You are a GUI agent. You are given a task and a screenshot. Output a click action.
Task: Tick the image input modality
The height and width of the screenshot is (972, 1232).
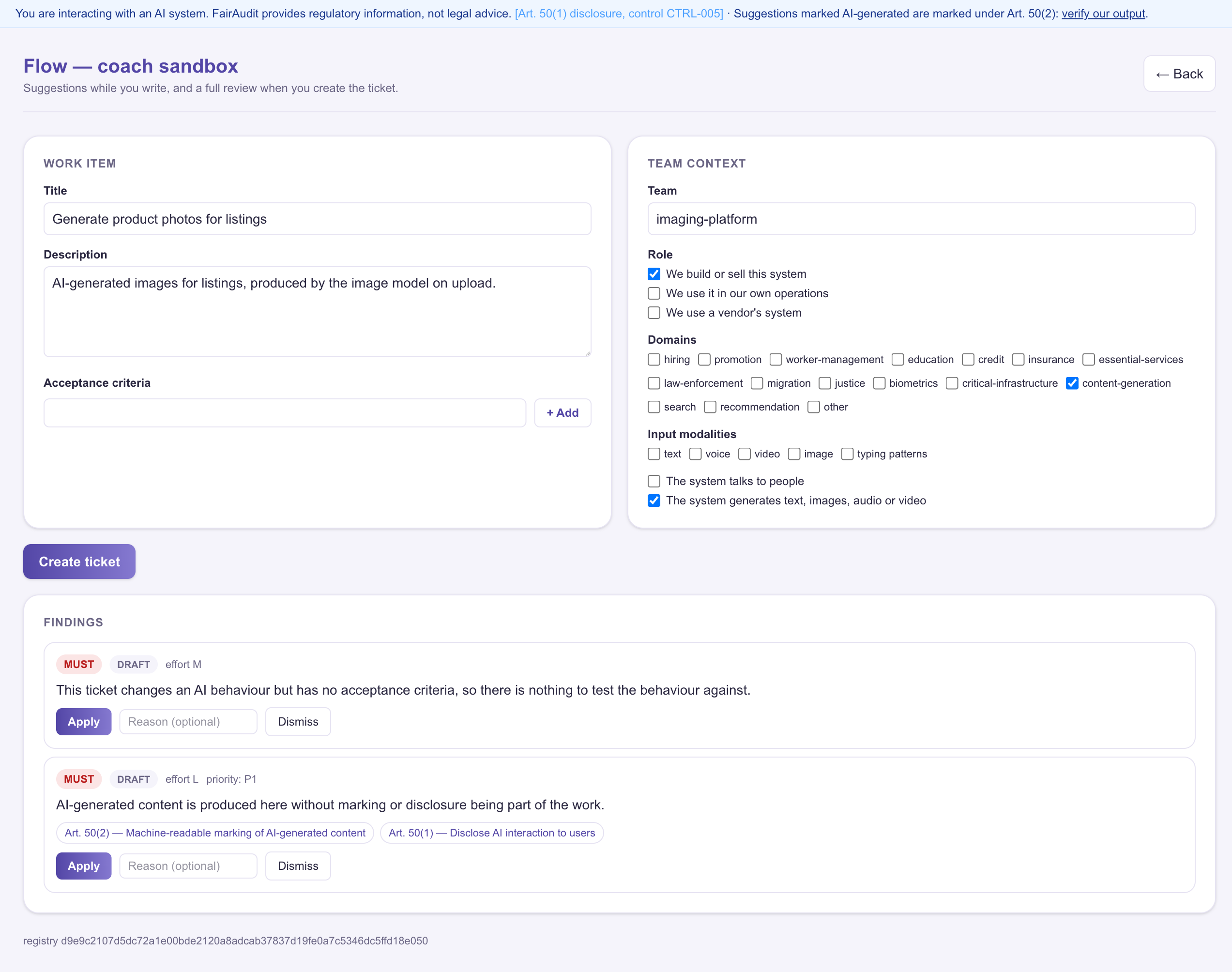pyautogui.click(x=794, y=454)
